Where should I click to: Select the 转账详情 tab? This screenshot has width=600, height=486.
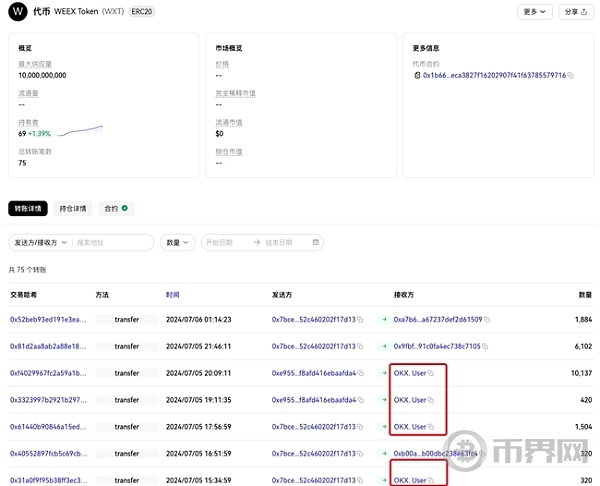(x=28, y=209)
